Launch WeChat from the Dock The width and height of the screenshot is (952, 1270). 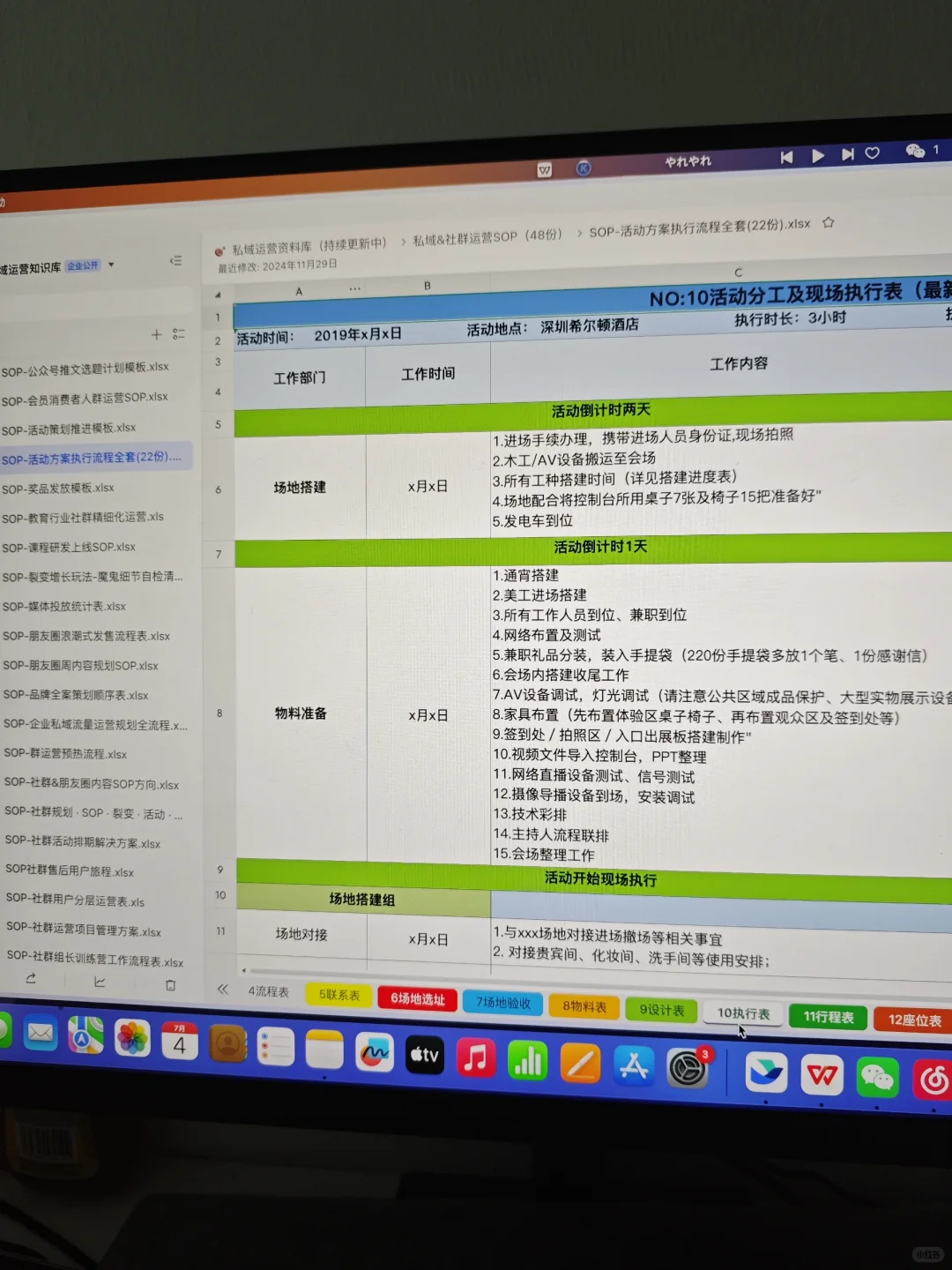tap(878, 1077)
